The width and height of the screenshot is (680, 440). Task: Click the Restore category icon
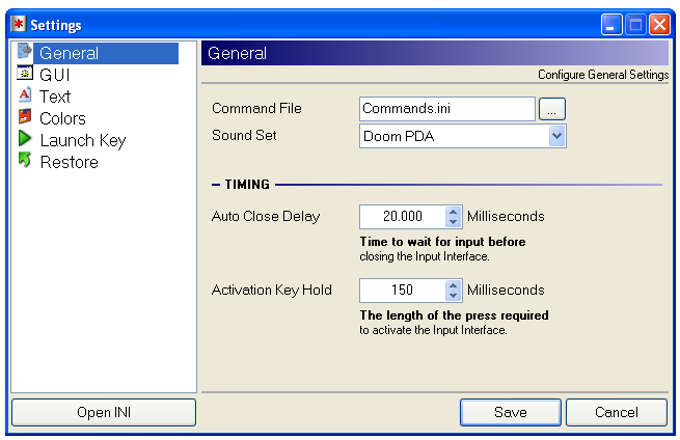[x=25, y=160]
